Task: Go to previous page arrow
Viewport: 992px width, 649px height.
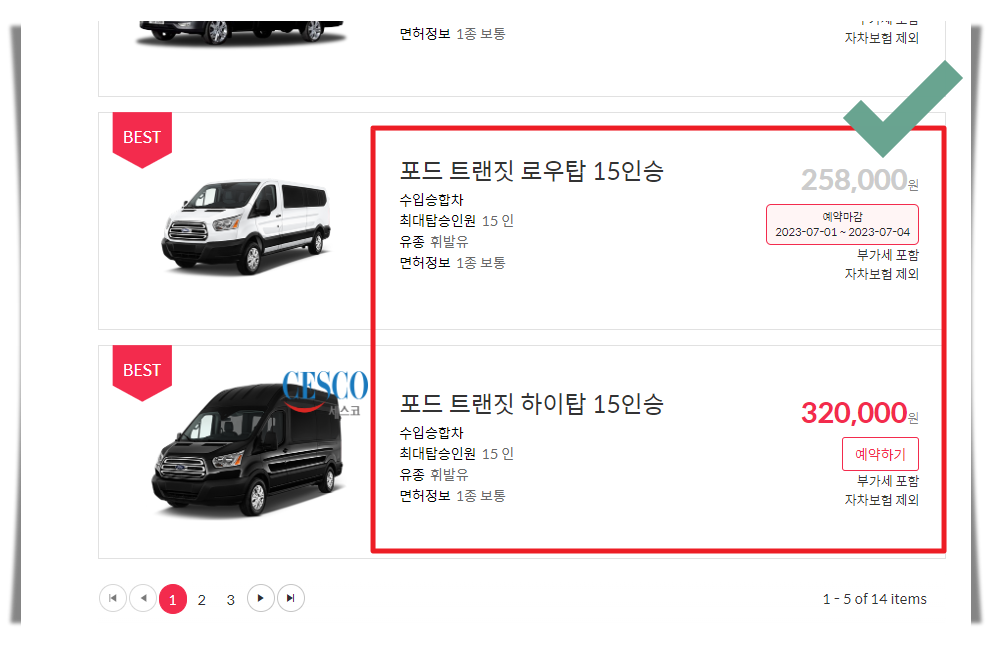Action: coord(143,598)
